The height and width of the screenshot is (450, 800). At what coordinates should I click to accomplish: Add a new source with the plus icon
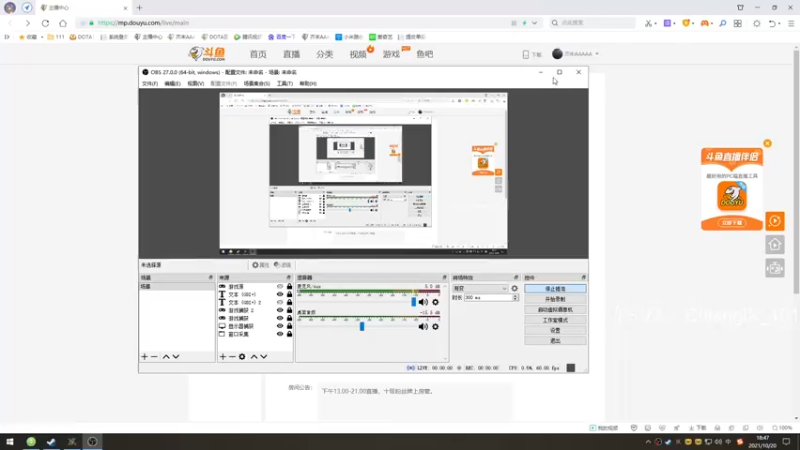pos(222,357)
